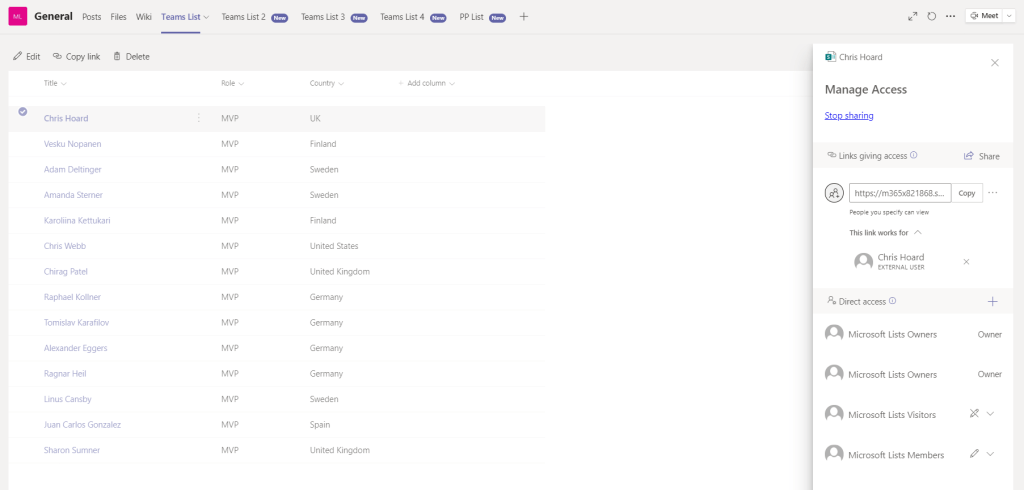Image resolution: width=1024 pixels, height=490 pixels.
Task: Switch to the Teams List 2 tab
Action: (x=255, y=17)
